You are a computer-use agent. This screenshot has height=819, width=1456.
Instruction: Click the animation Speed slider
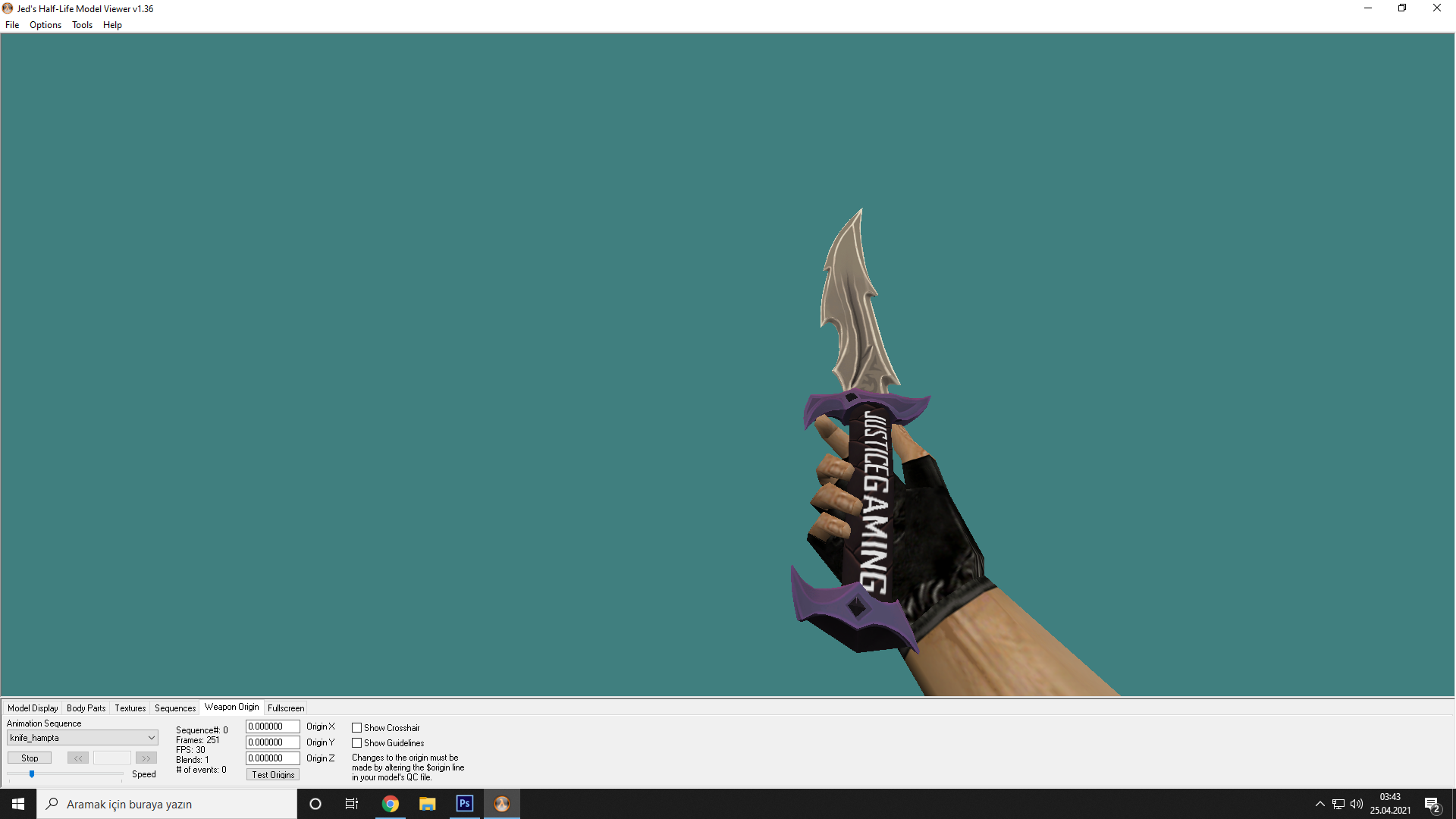click(65, 774)
